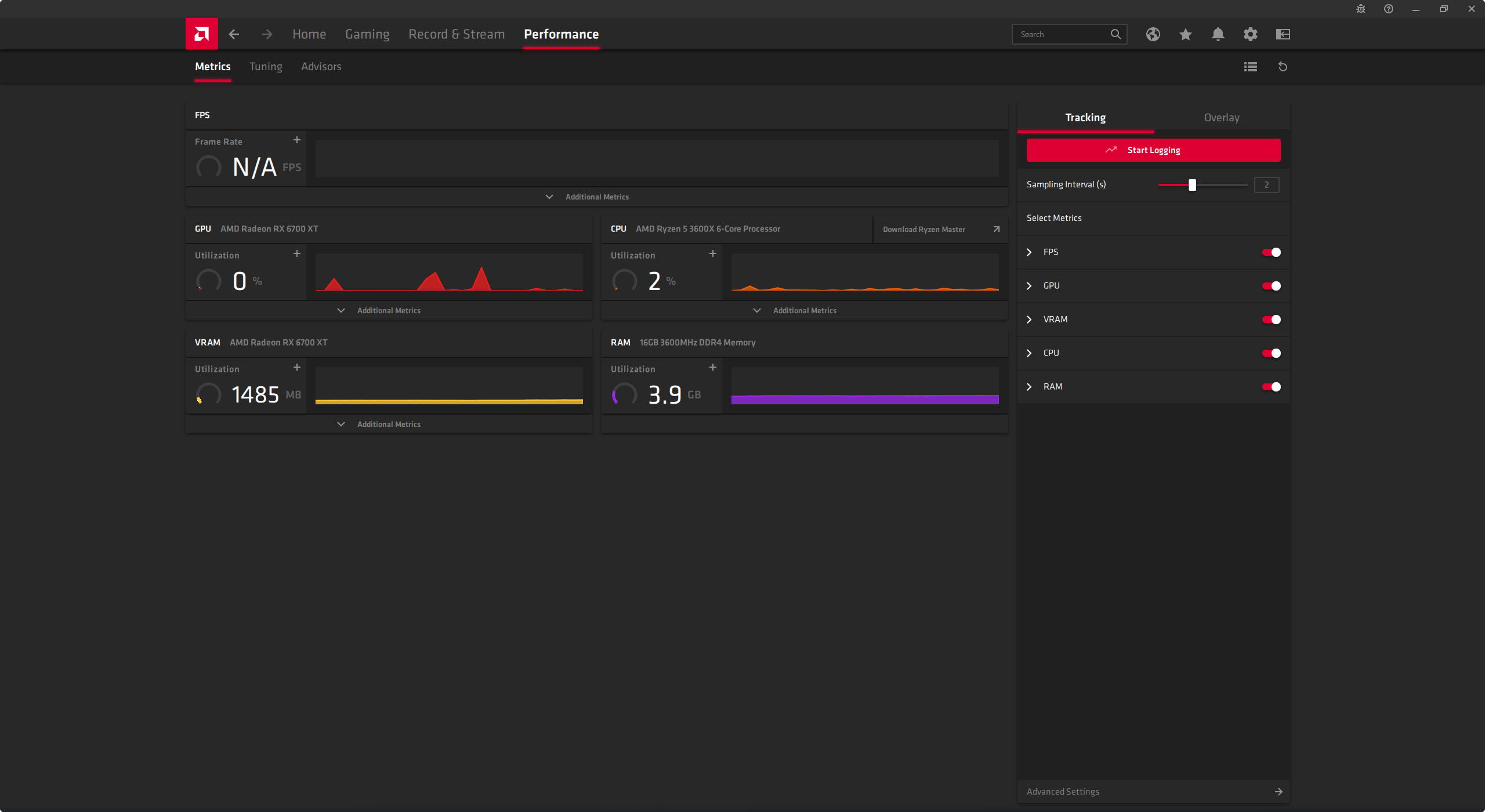Image resolution: width=1485 pixels, height=812 pixels.
Task: Click the bug report icon
Action: pos(1361,9)
